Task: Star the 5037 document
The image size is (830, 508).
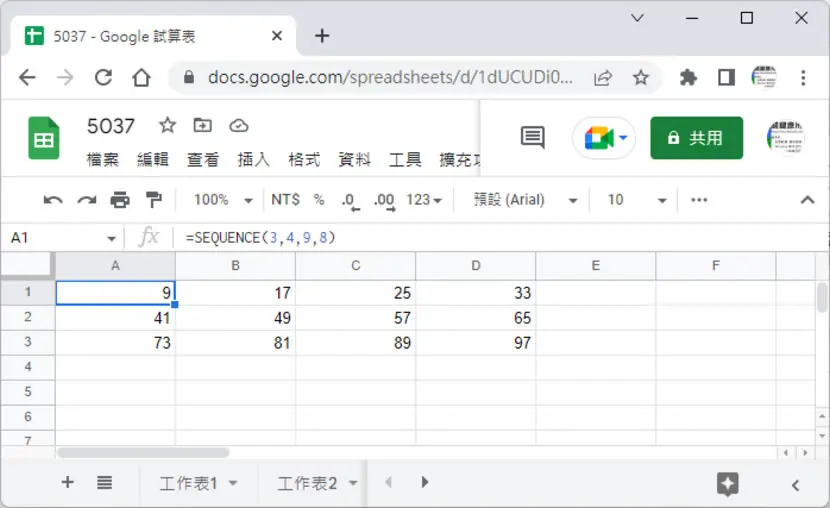Action: pyautogui.click(x=167, y=125)
